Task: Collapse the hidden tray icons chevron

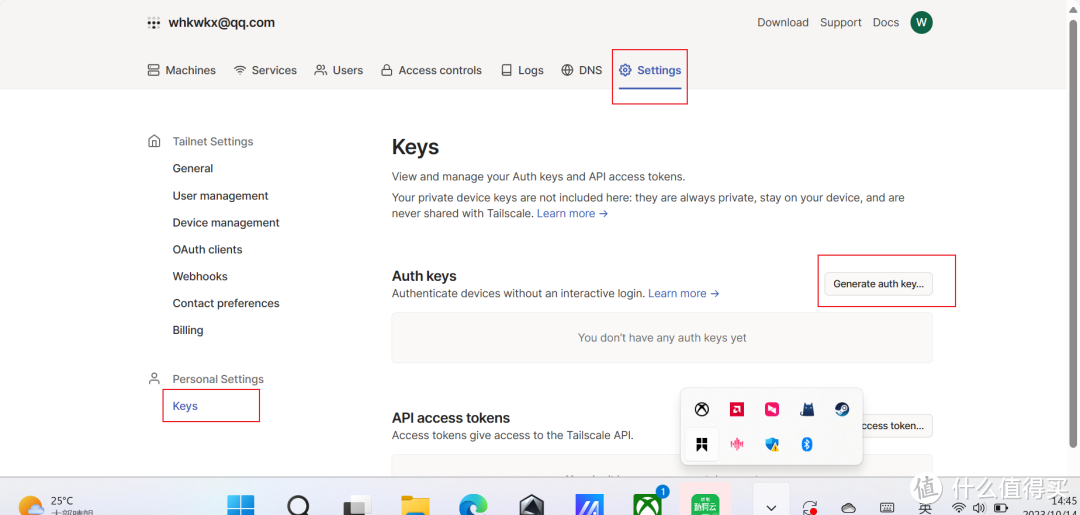Action: [x=770, y=505]
